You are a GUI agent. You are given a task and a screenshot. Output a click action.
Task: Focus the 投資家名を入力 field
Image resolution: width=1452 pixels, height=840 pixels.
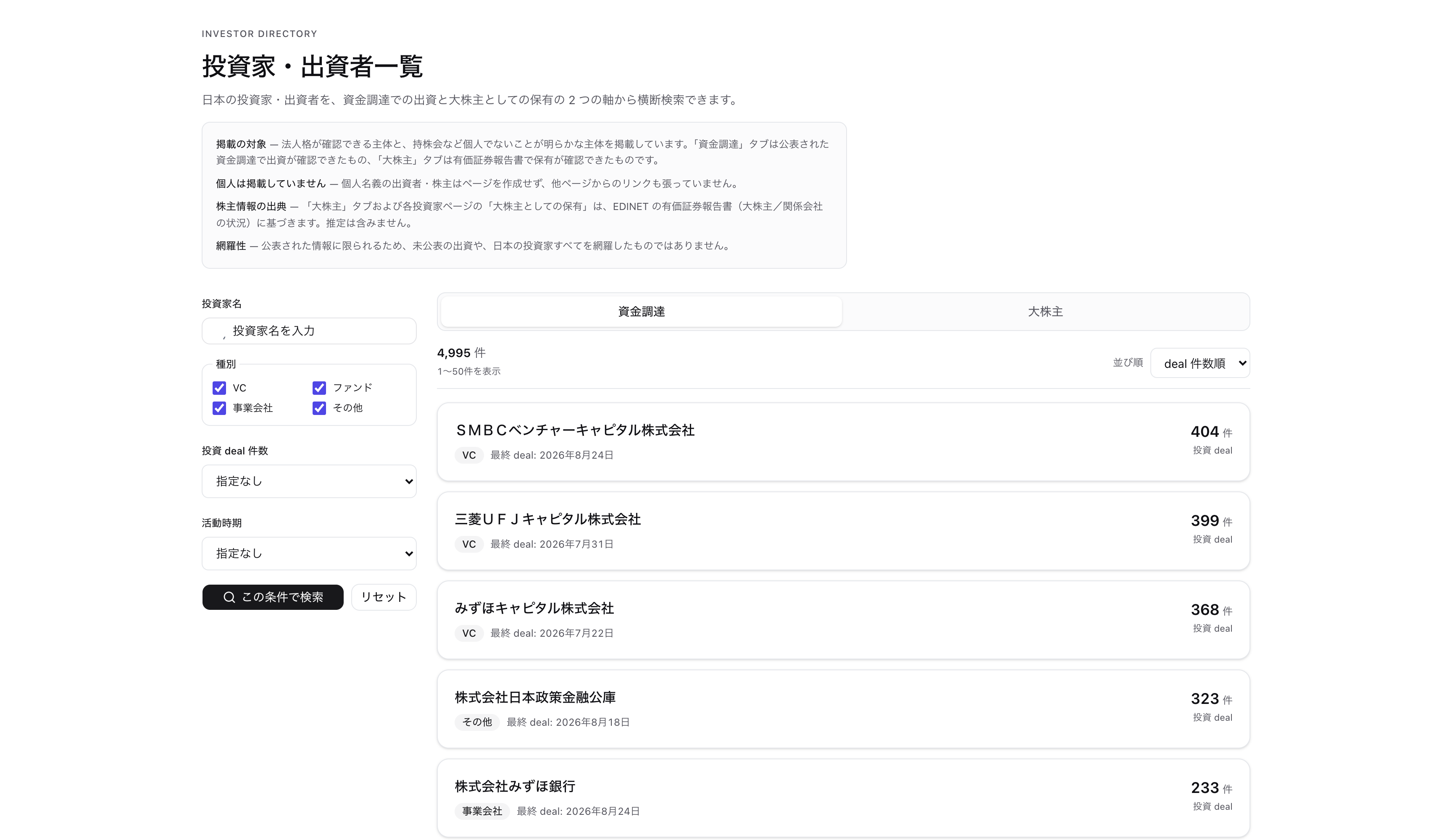(x=309, y=331)
